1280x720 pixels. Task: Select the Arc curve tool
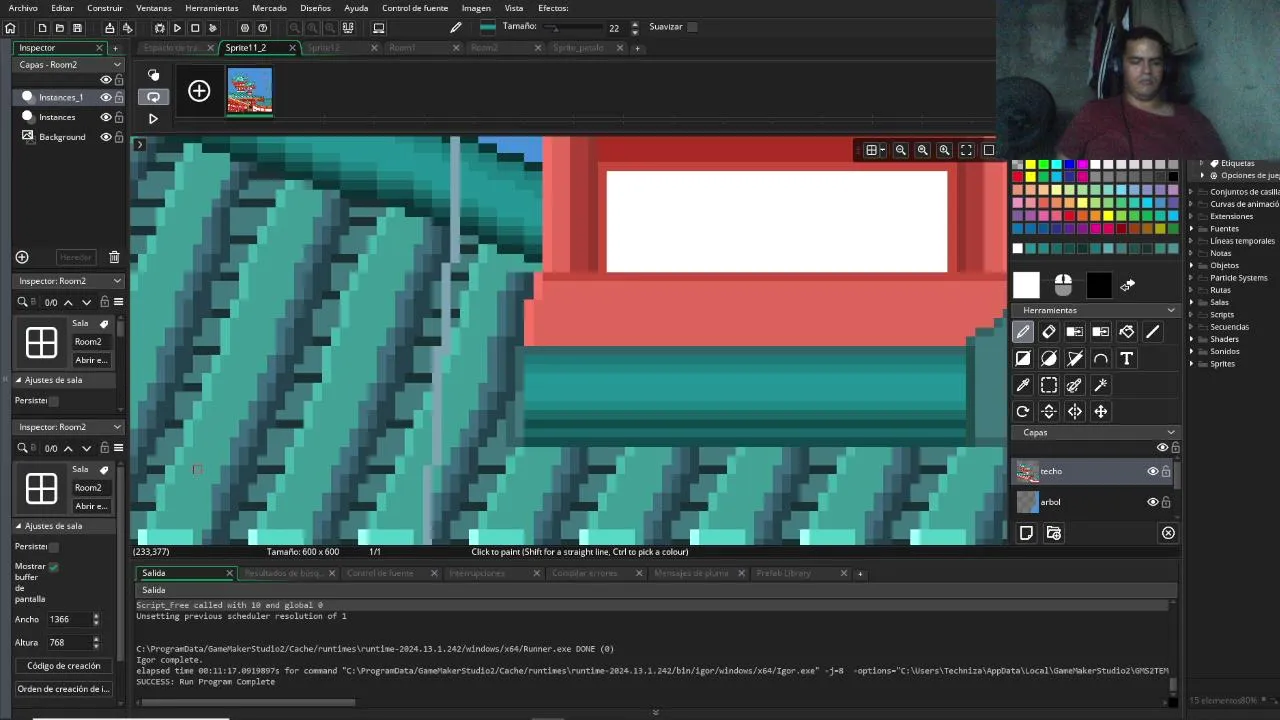pyautogui.click(x=1100, y=358)
